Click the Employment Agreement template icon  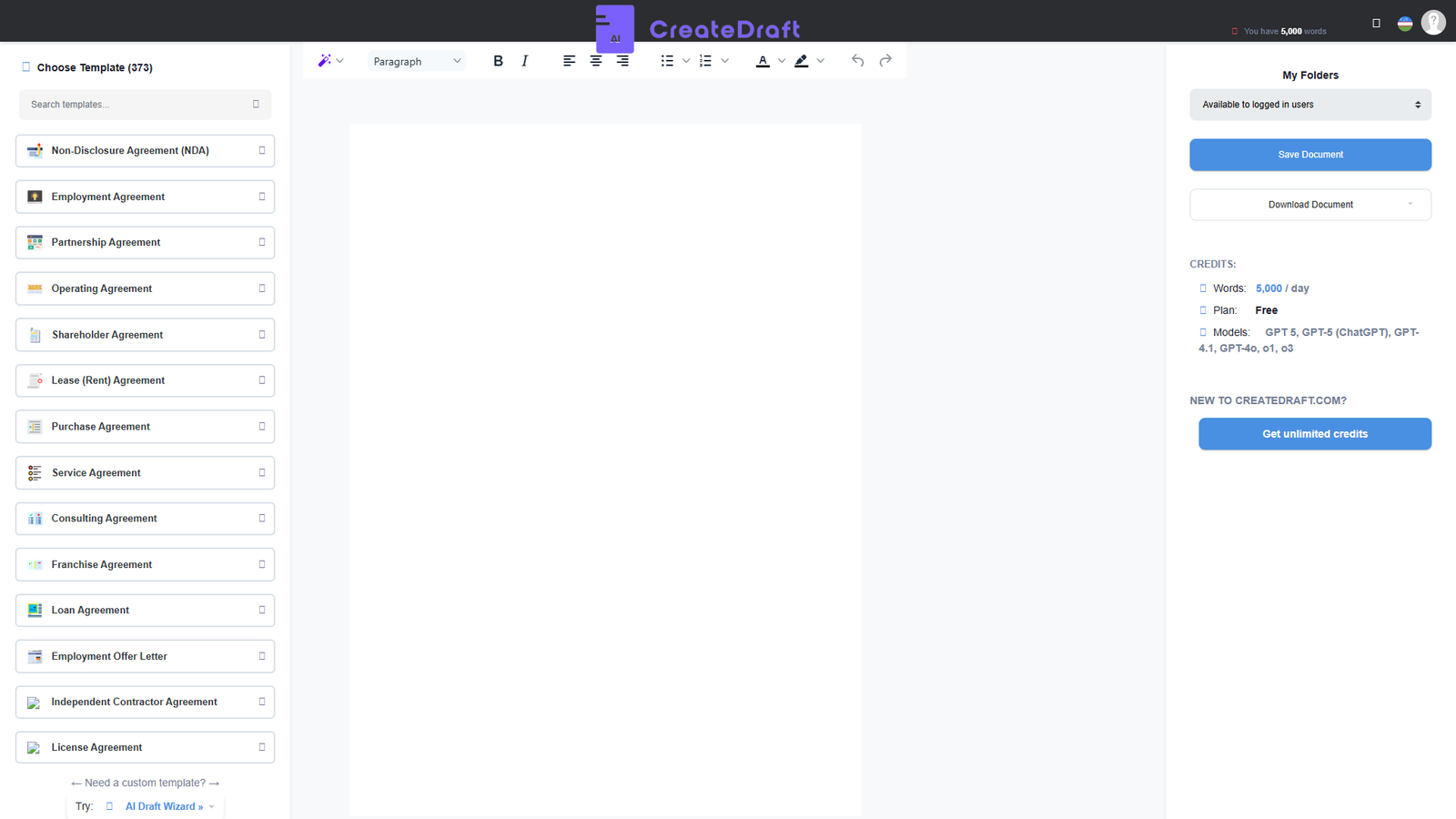tap(35, 197)
